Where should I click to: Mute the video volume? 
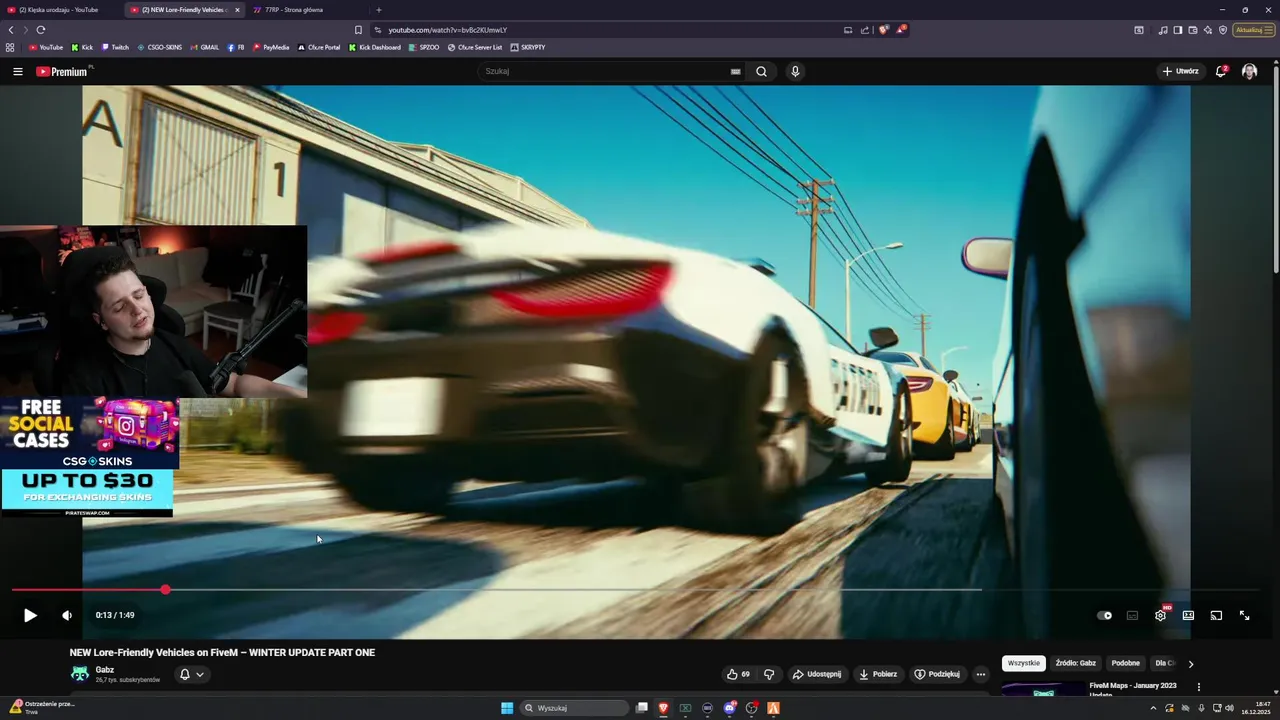(x=67, y=615)
